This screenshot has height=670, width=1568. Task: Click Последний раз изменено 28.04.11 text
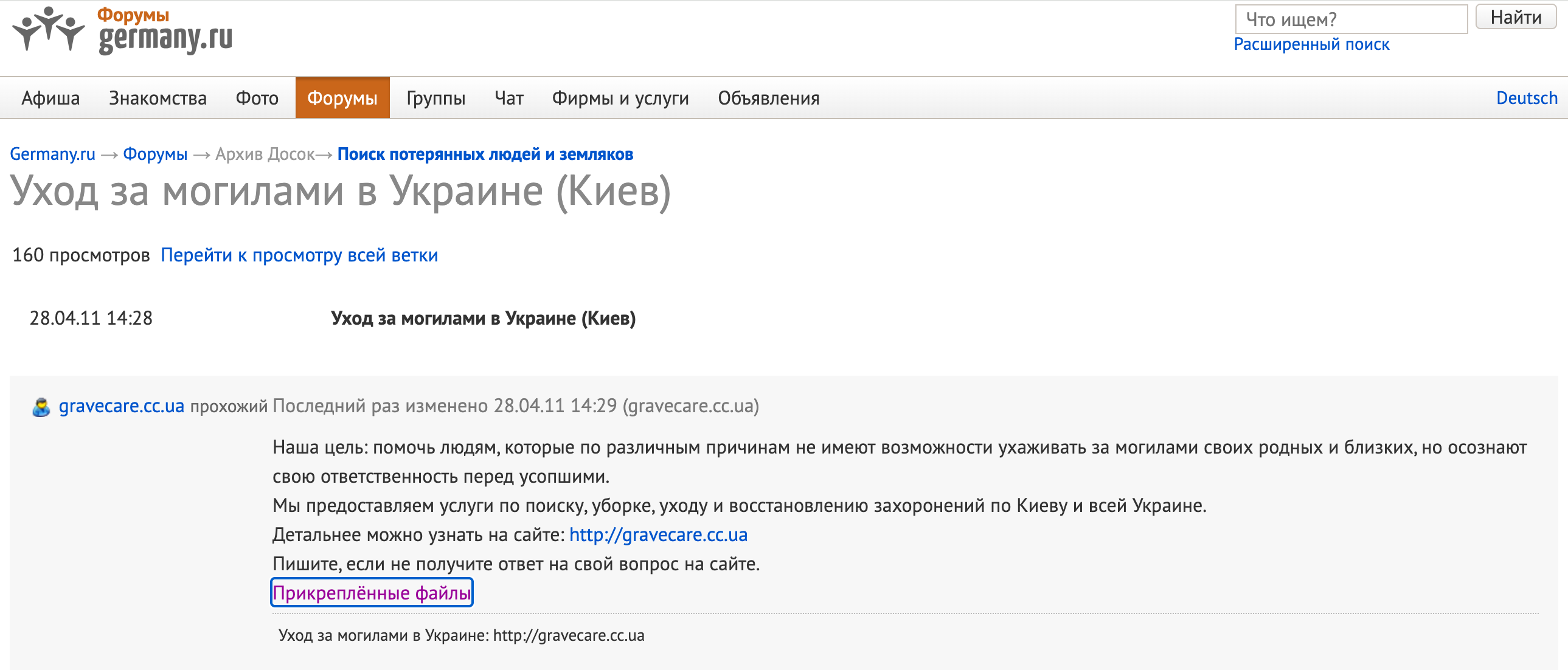(x=516, y=406)
